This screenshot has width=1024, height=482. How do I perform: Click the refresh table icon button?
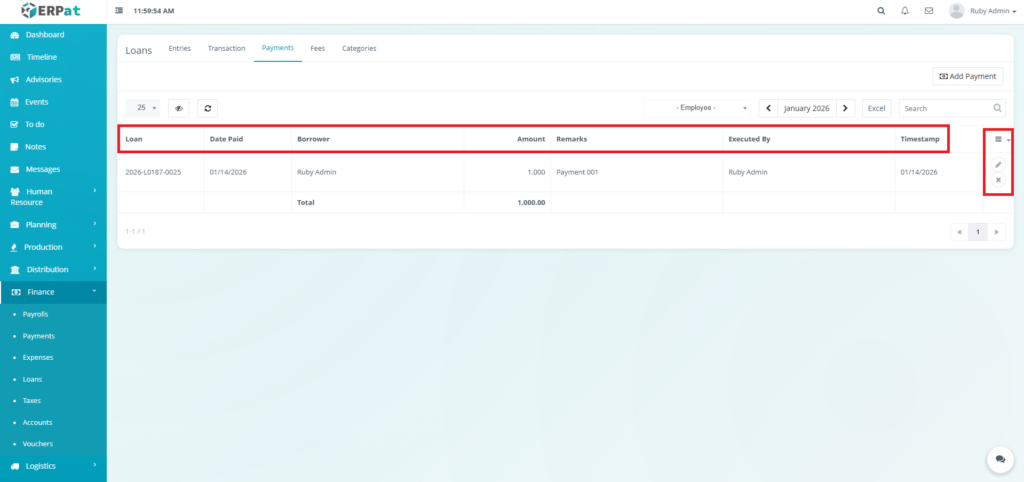pyautogui.click(x=207, y=108)
